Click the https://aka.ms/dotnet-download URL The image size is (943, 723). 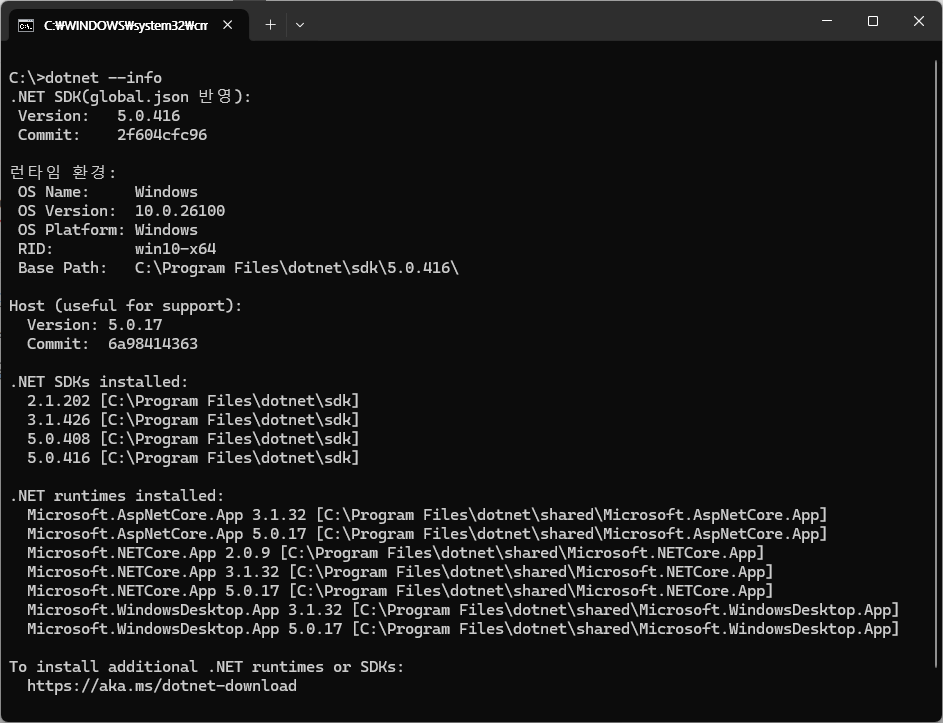click(x=162, y=686)
